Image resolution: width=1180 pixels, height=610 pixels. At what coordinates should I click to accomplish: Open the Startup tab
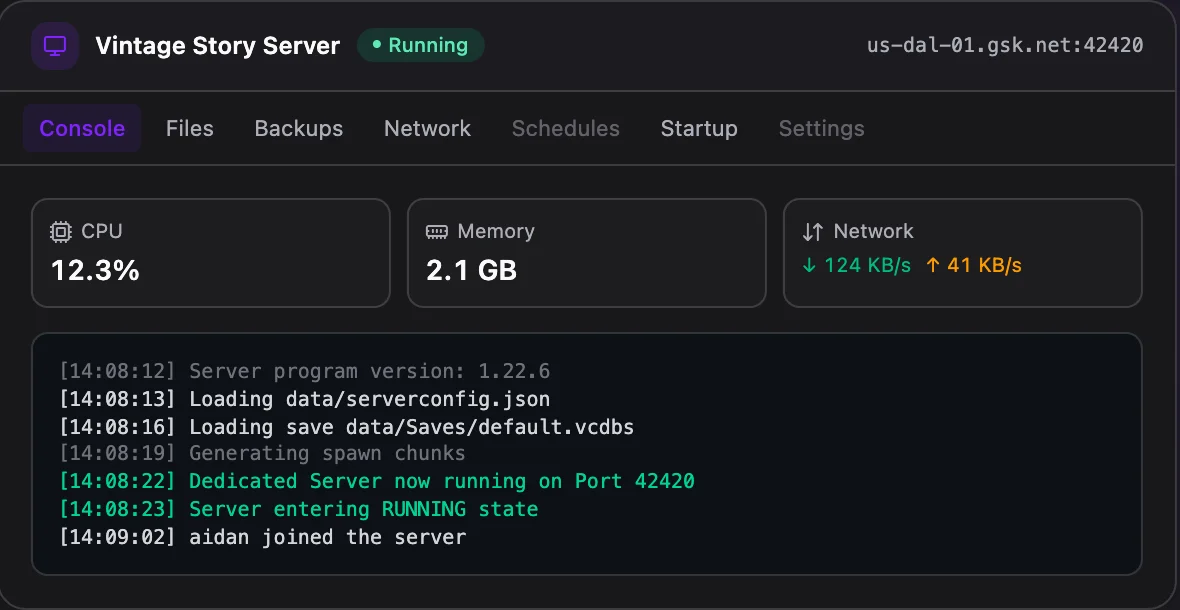coord(699,129)
